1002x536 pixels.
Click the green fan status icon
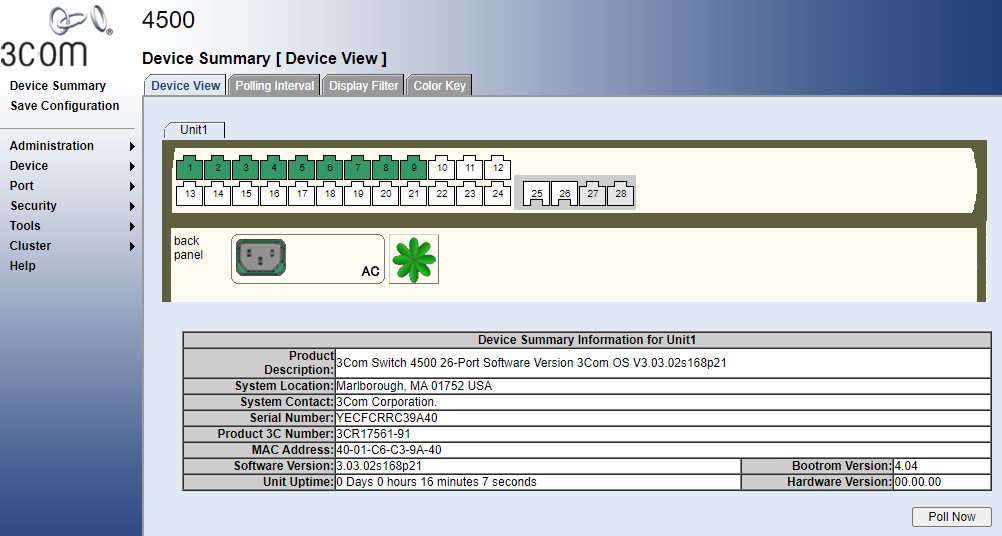click(414, 259)
